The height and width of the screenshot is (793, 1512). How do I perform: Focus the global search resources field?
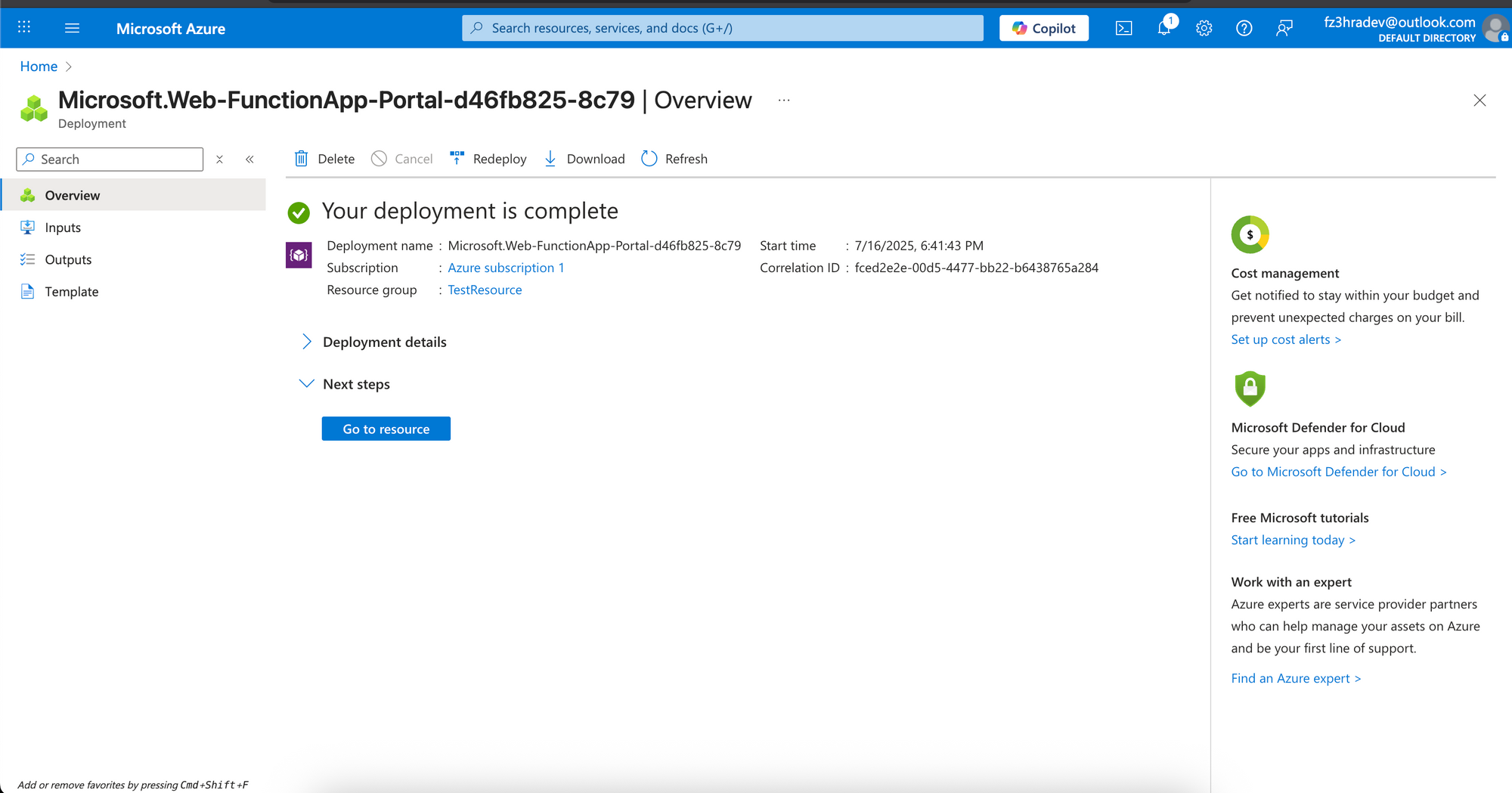[723, 28]
